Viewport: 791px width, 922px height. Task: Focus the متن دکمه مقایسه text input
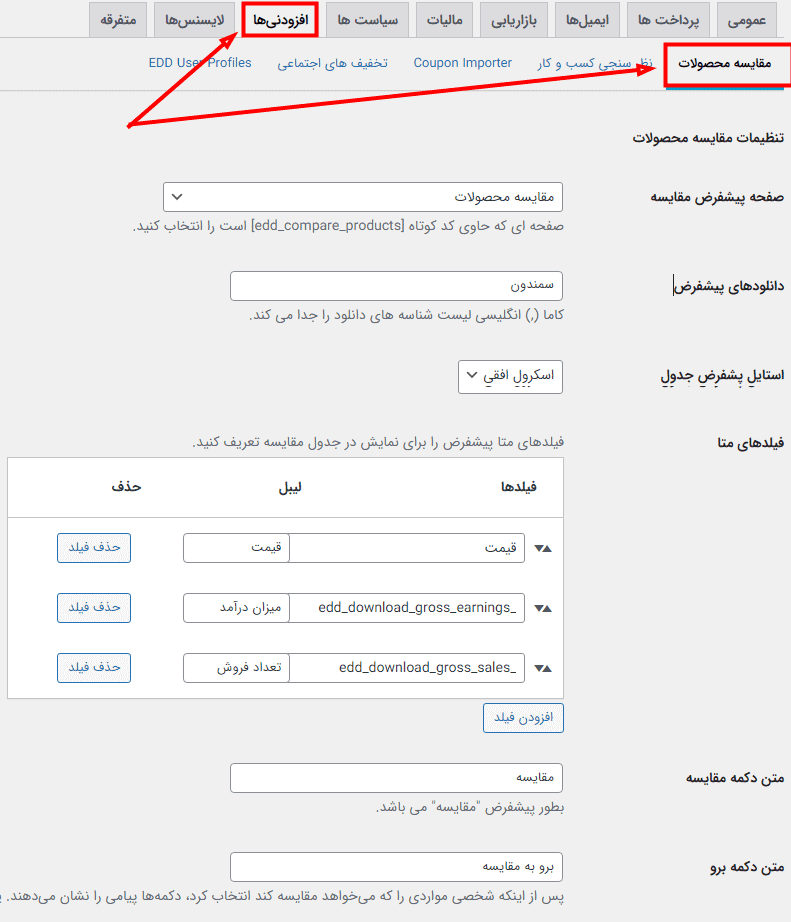(x=396, y=778)
